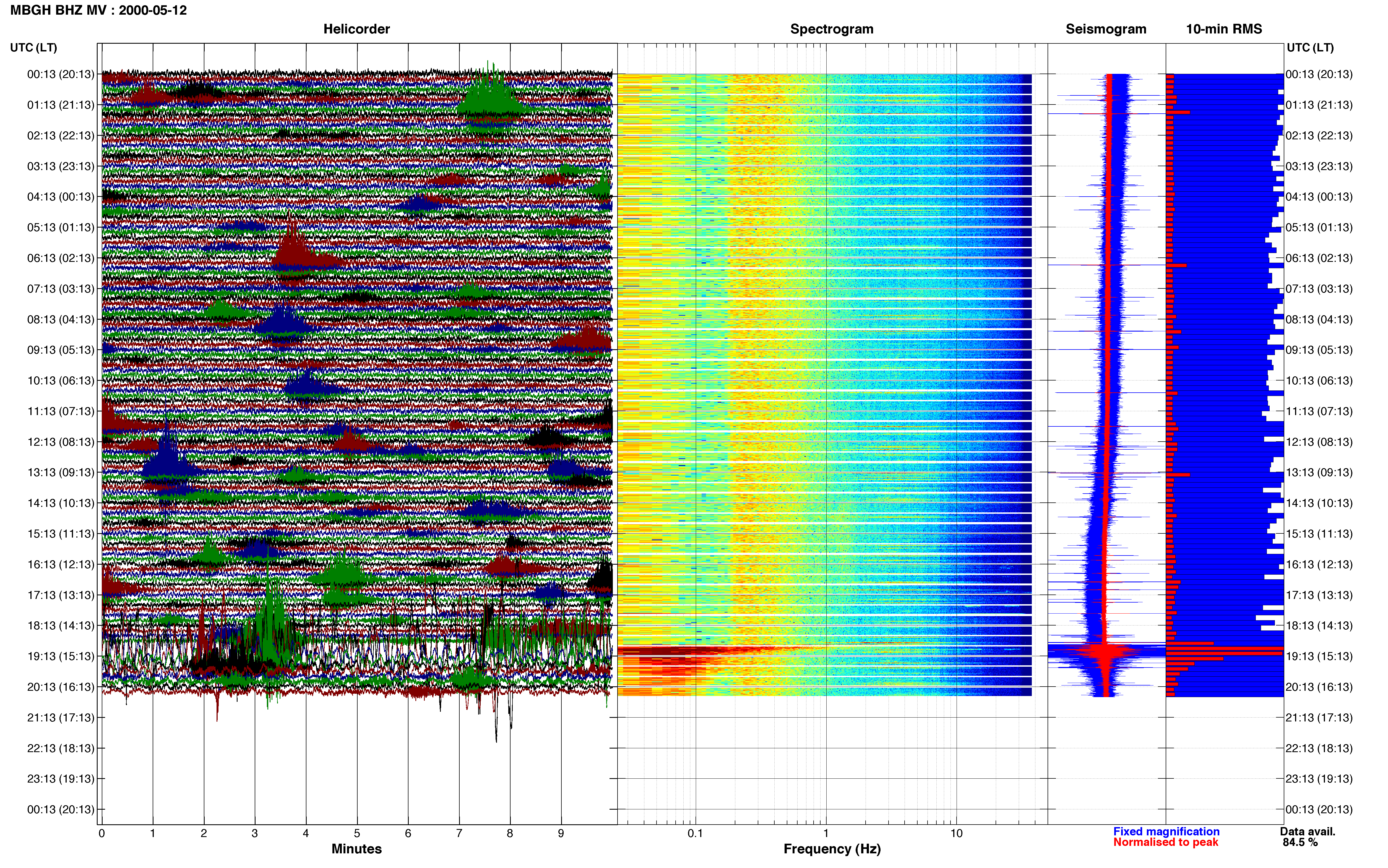Click the left time label 01:13 (21:13)

coord(60,105)
